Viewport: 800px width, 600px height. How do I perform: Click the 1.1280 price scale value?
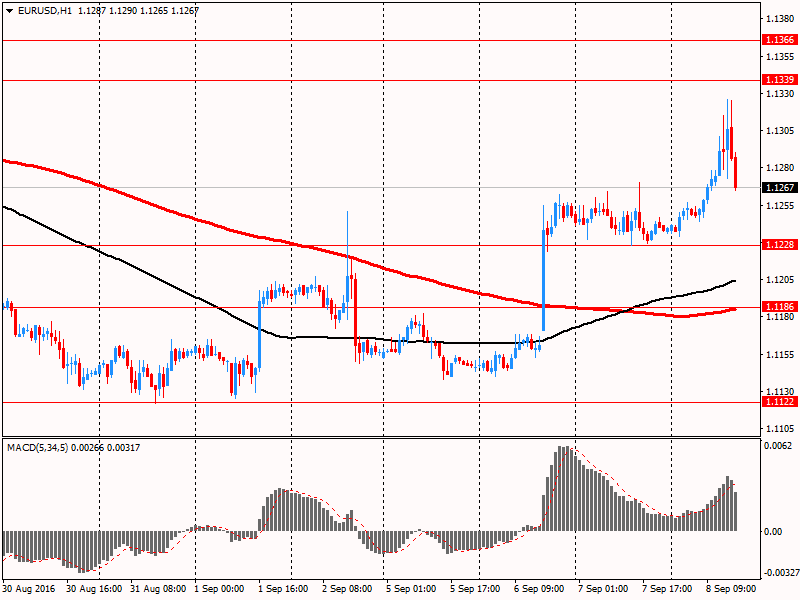(x=780, y=168)
